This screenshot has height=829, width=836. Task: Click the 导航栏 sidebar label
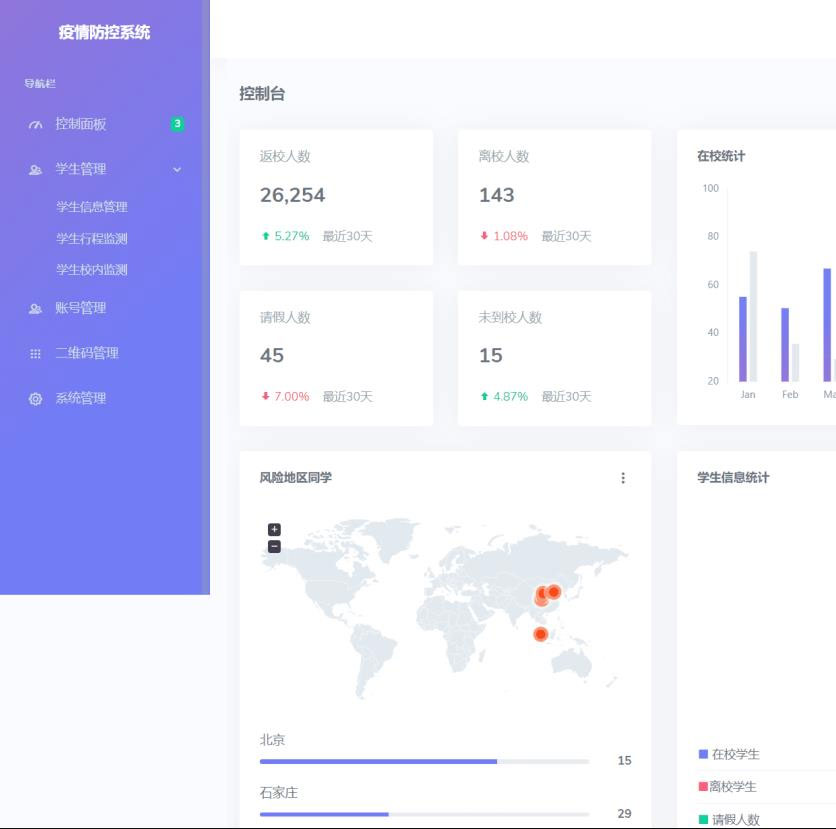[40, 84]
